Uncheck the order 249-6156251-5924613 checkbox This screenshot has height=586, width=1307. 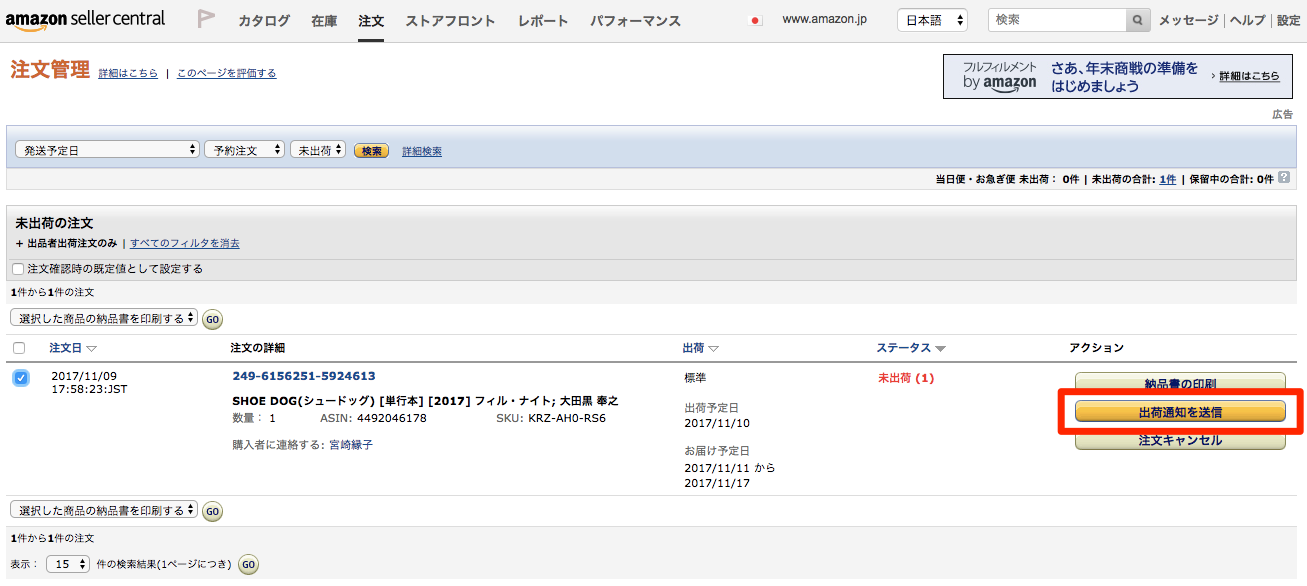click(21, 378)
